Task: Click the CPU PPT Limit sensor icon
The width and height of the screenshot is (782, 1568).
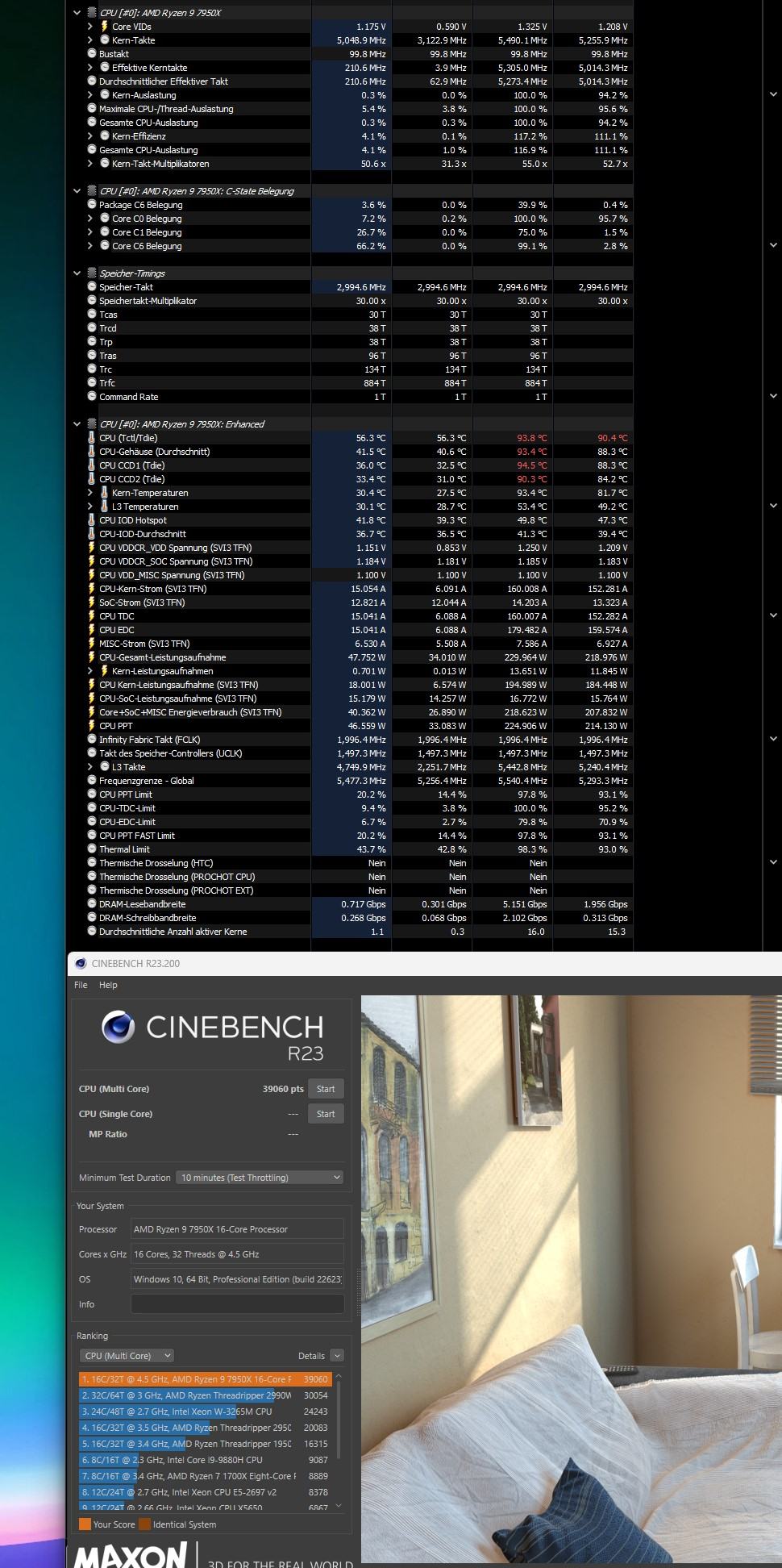Action: tap(92, 794)
